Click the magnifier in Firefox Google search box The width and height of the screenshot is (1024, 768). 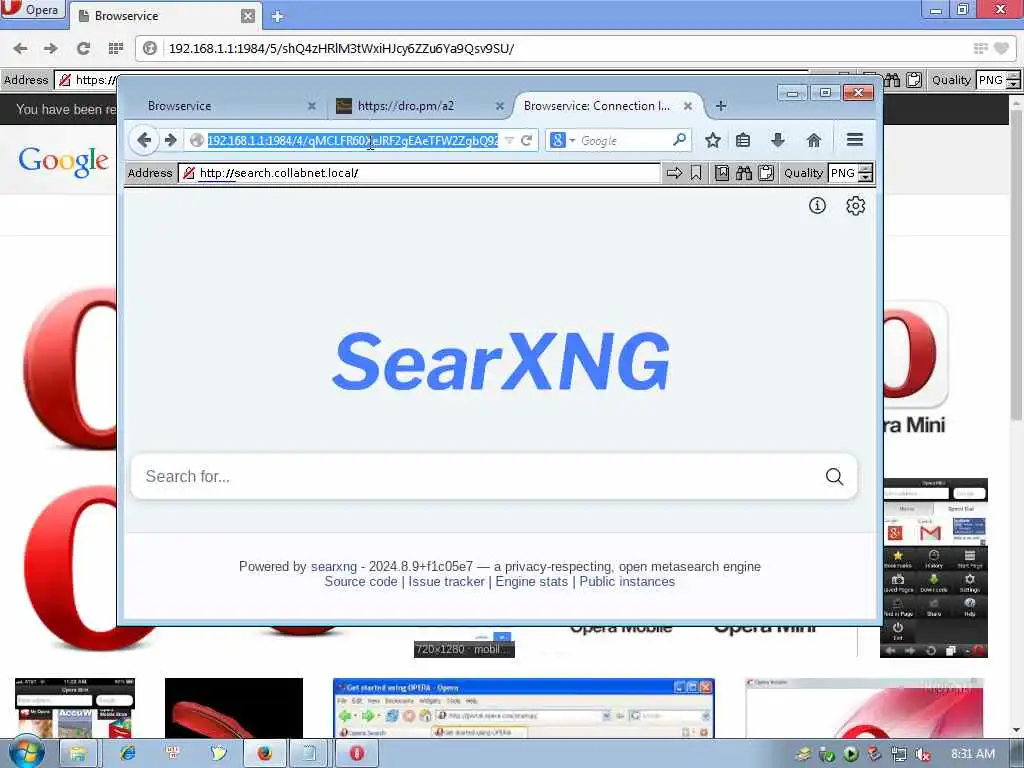pyautogui.click(x=679, y=140)
